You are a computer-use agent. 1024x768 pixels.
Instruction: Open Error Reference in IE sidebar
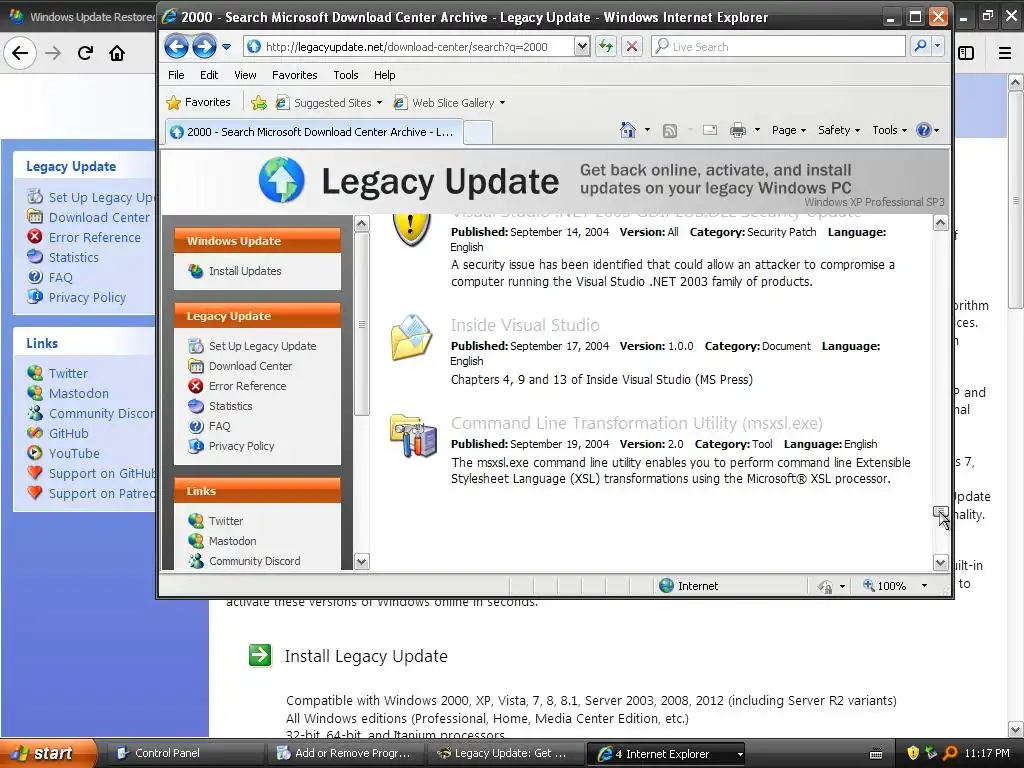pos(247,386)
